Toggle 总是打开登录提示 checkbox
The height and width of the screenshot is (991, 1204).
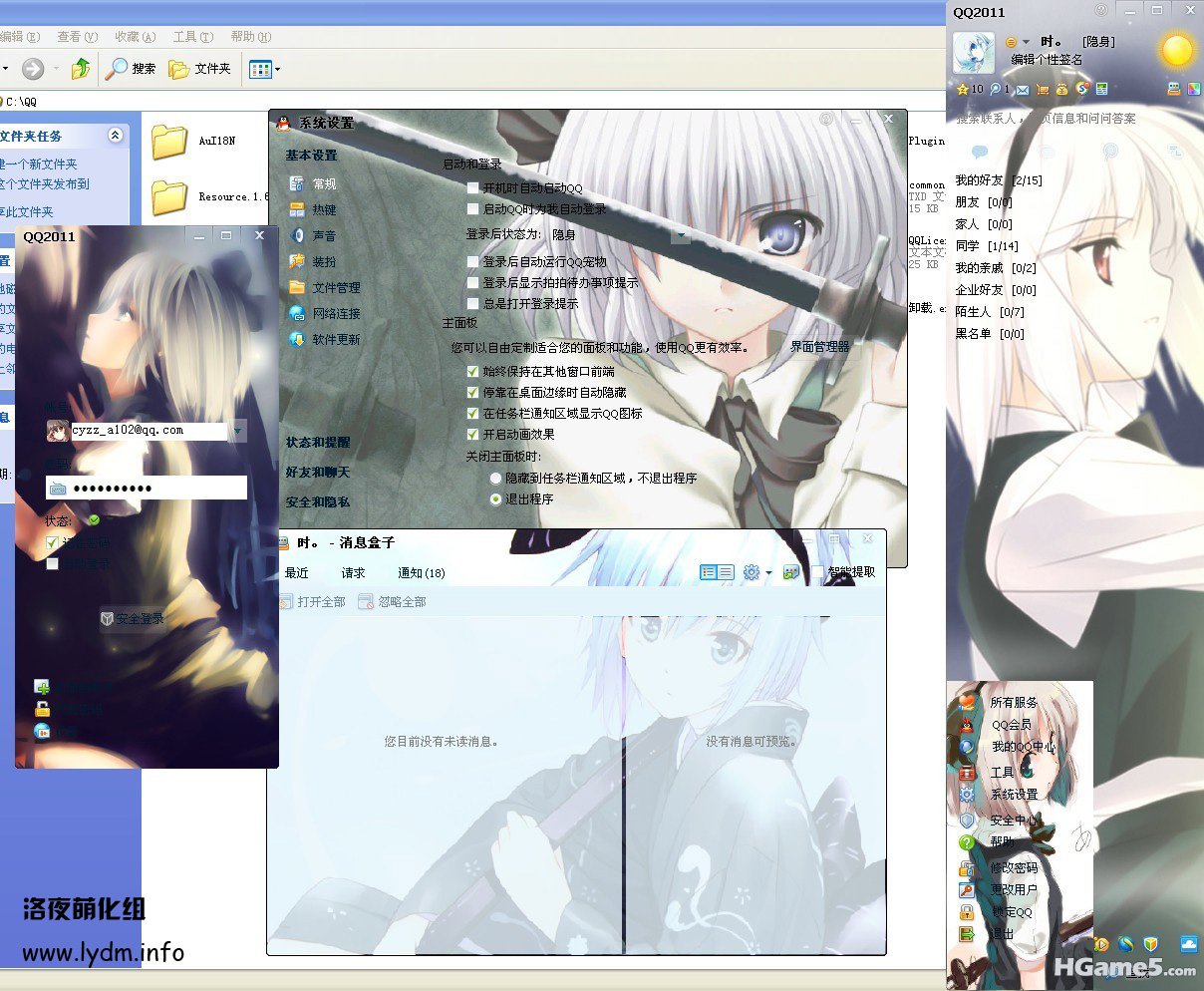pyautogui.click(x=473, y=303)
